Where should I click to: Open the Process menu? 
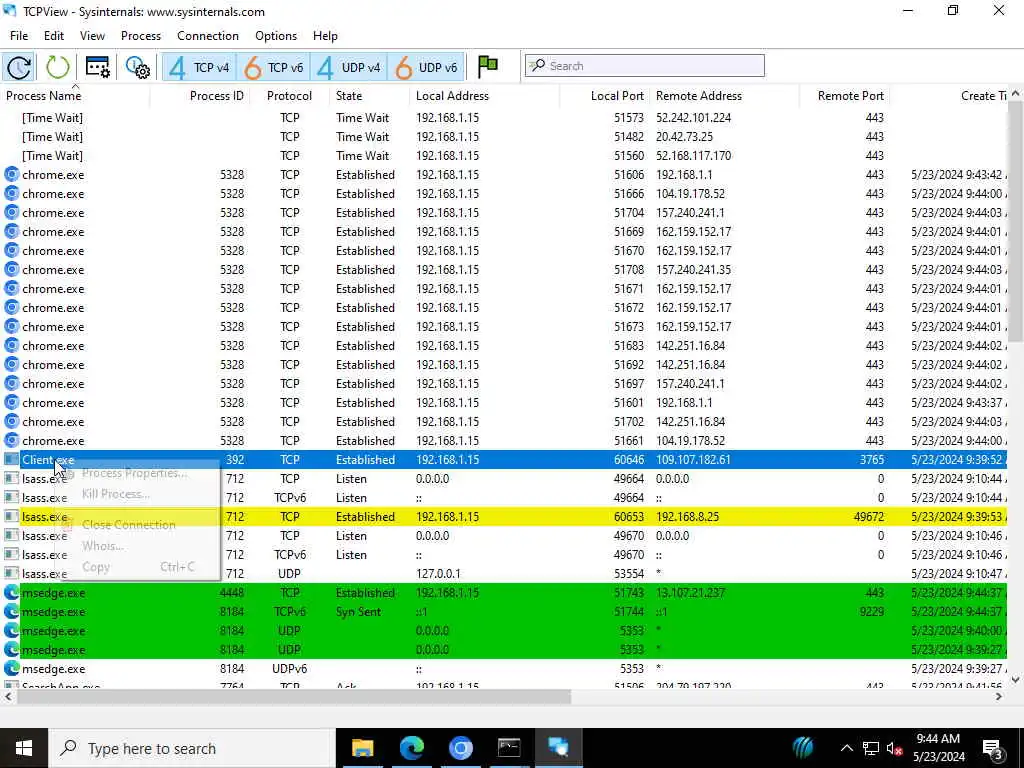[x=140, y=36]
